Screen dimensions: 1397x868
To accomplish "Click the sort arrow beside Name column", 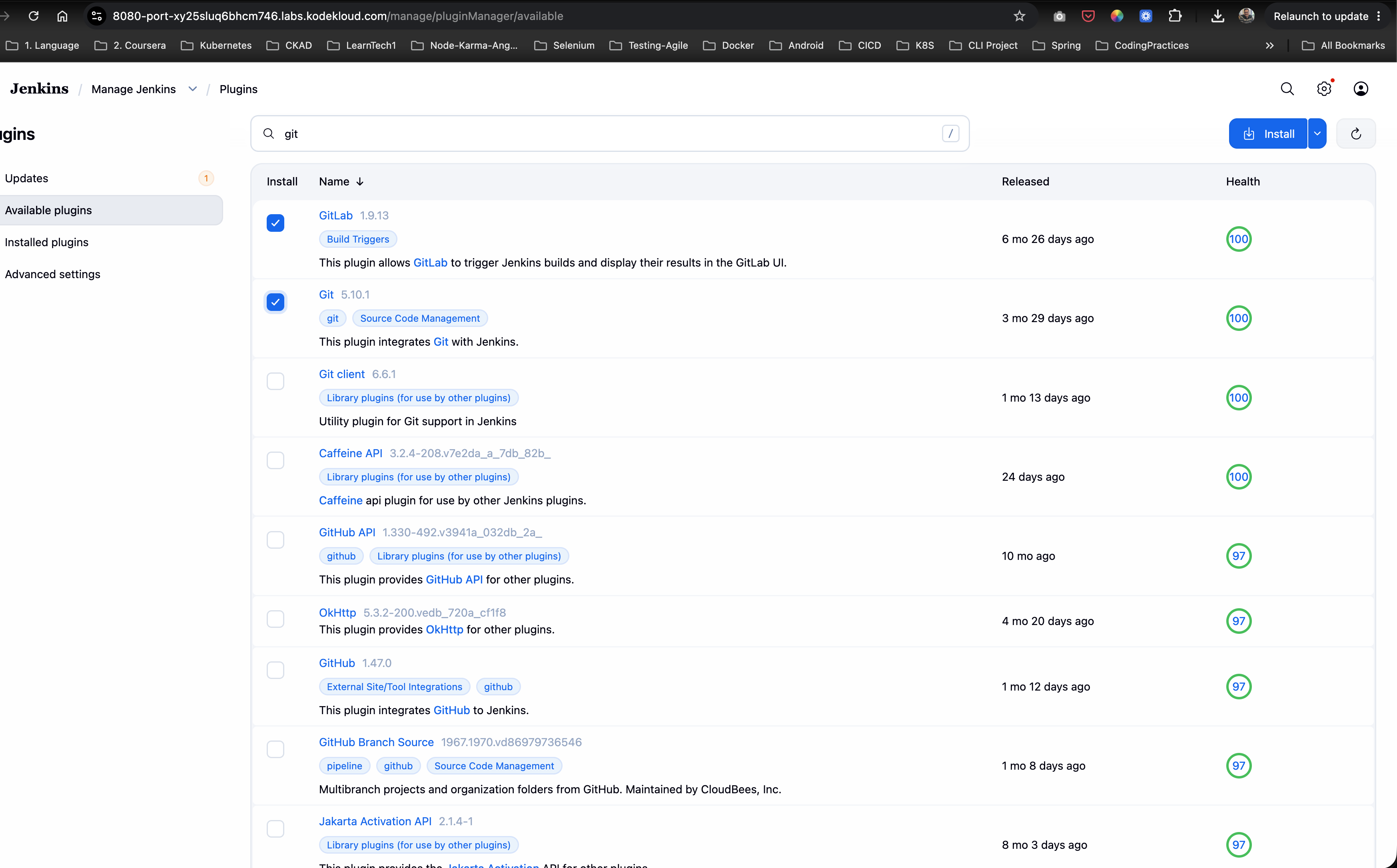I will coord(360,181).
